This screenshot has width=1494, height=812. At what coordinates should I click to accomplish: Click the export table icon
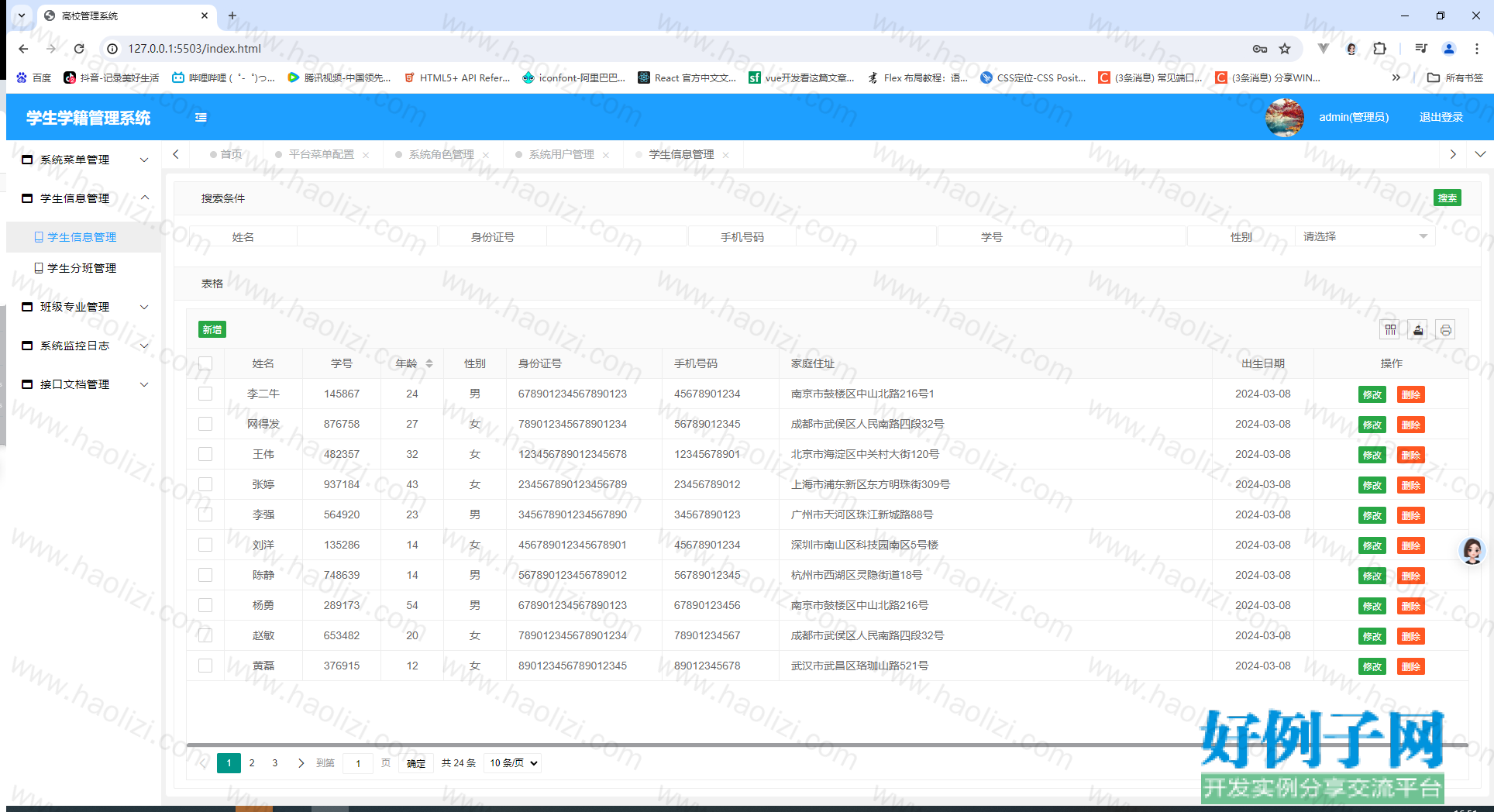[1418, 330]
